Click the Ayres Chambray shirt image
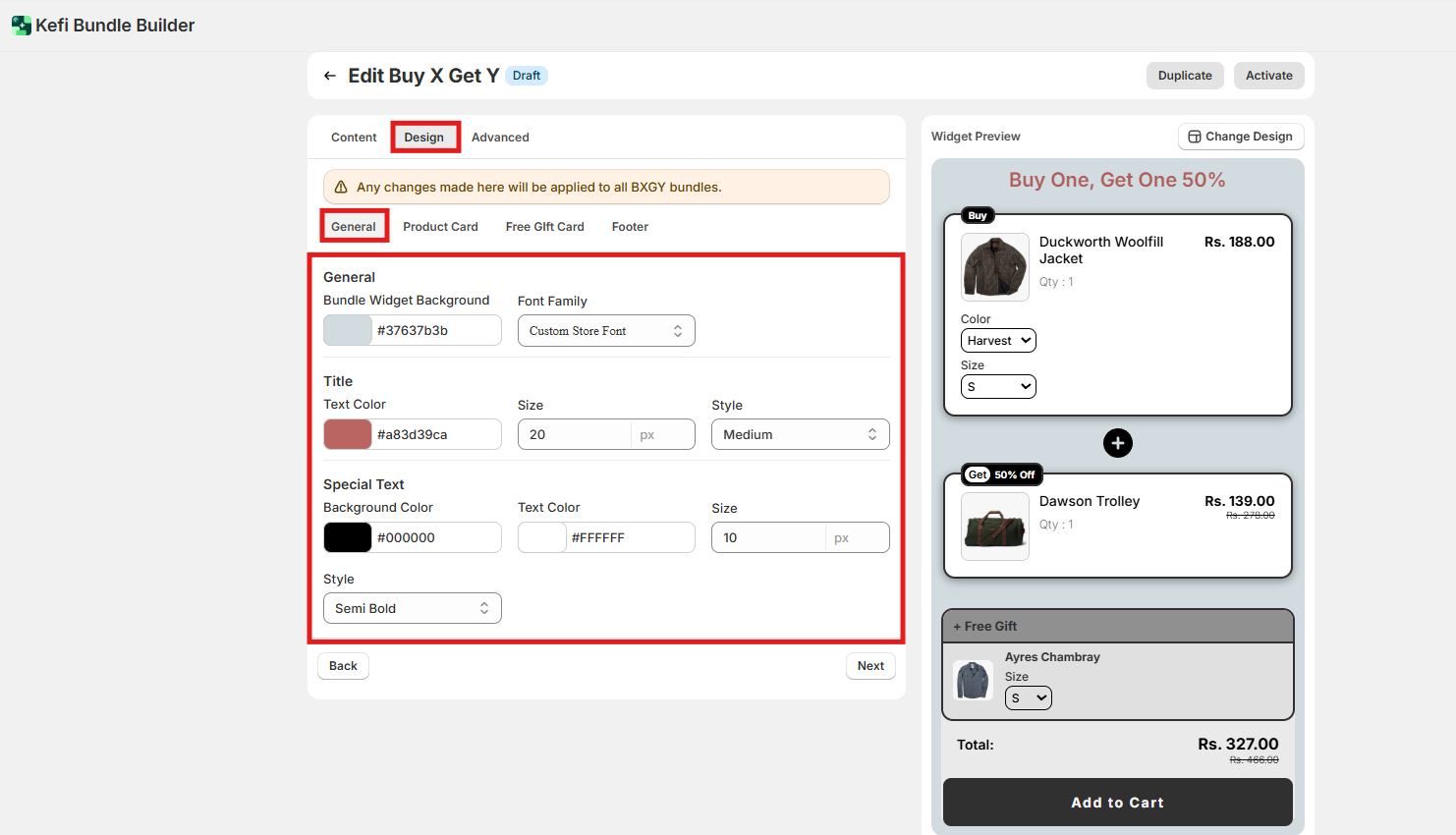This screenshot has width=1456, height=835. [973, 680]
